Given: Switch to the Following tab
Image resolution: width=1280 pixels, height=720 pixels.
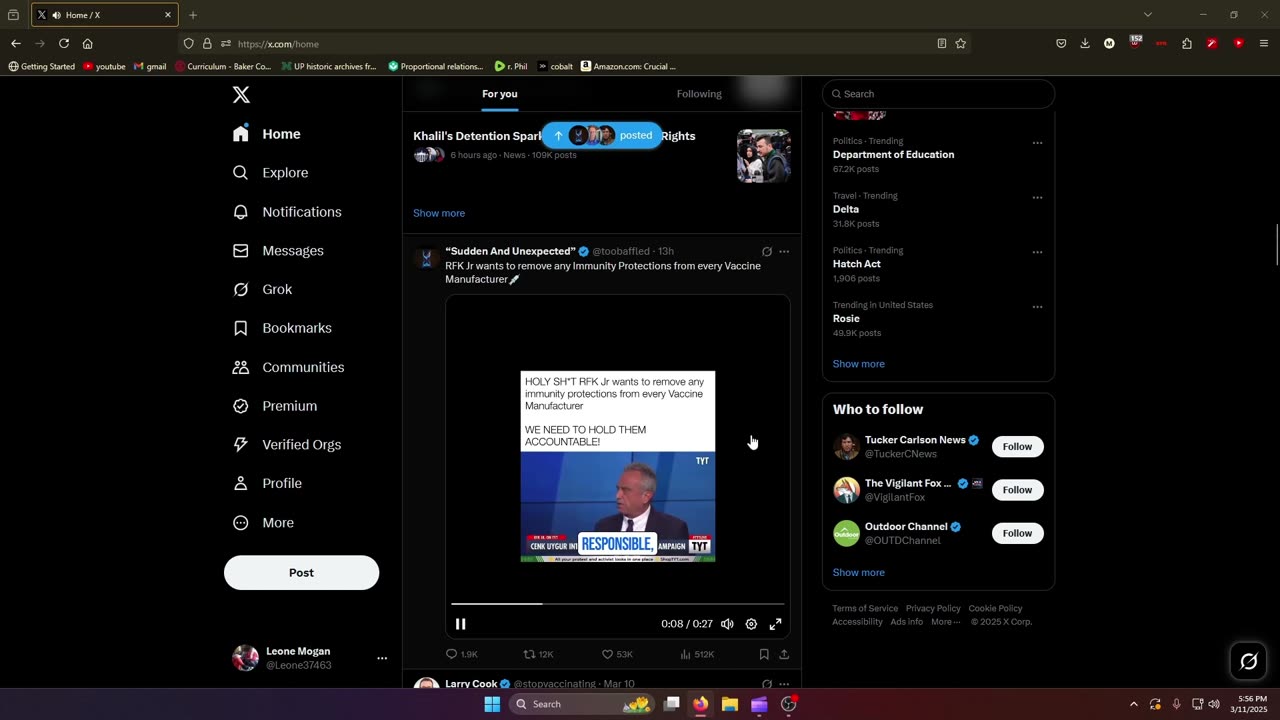Looking at the screenshot, I should 699,94.
